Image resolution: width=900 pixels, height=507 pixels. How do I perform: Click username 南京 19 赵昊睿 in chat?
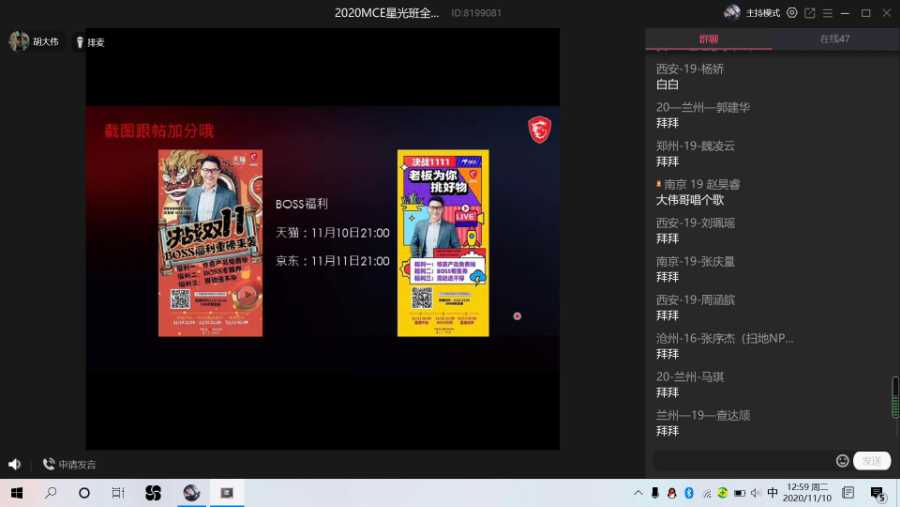pos(702,184)
